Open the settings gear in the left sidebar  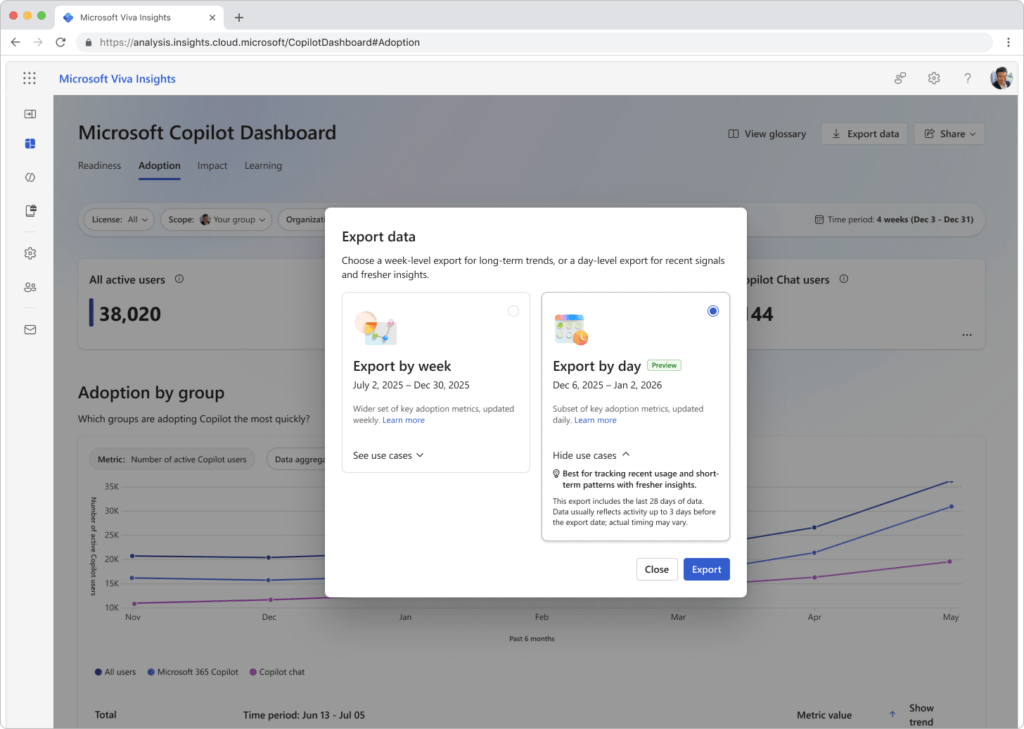click(30, 253)
